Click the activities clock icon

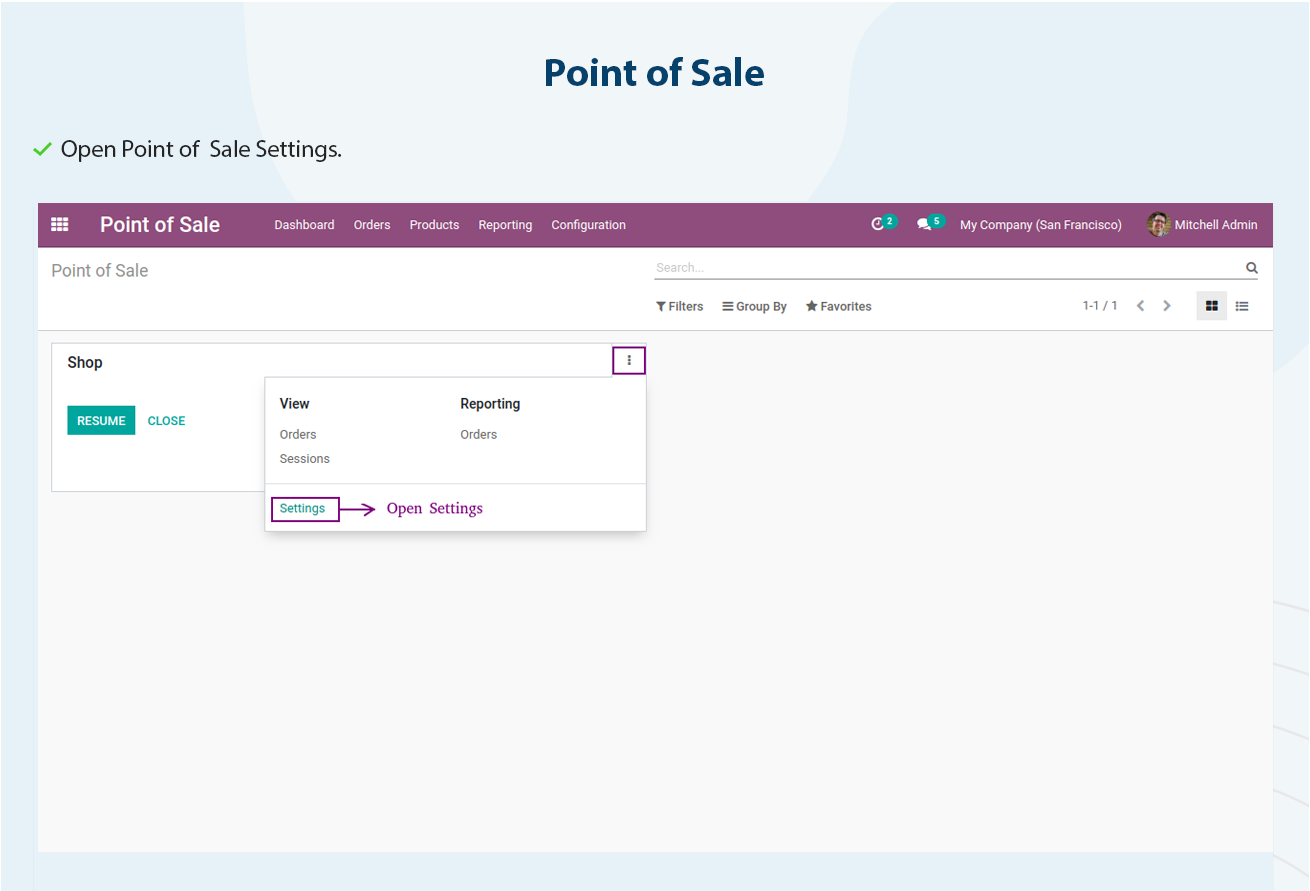(878, 225)
